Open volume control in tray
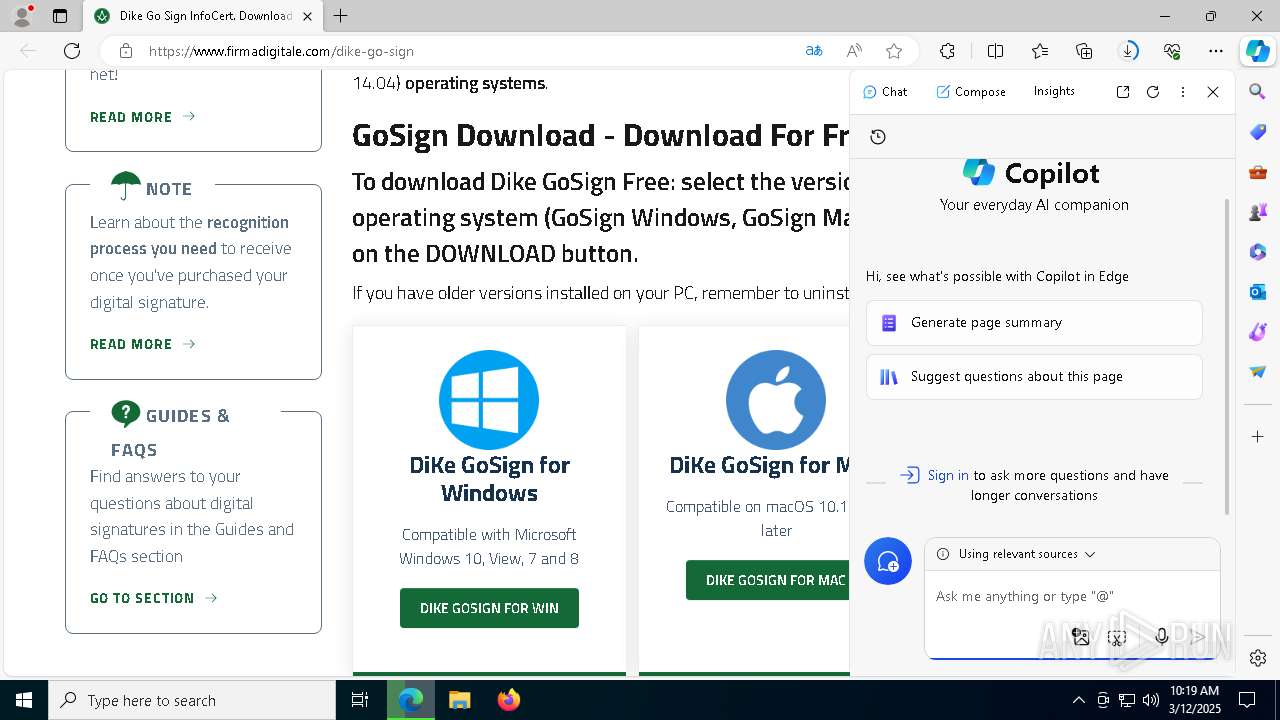Viewport: 1280px width, 720px height. pos(1151,700)
